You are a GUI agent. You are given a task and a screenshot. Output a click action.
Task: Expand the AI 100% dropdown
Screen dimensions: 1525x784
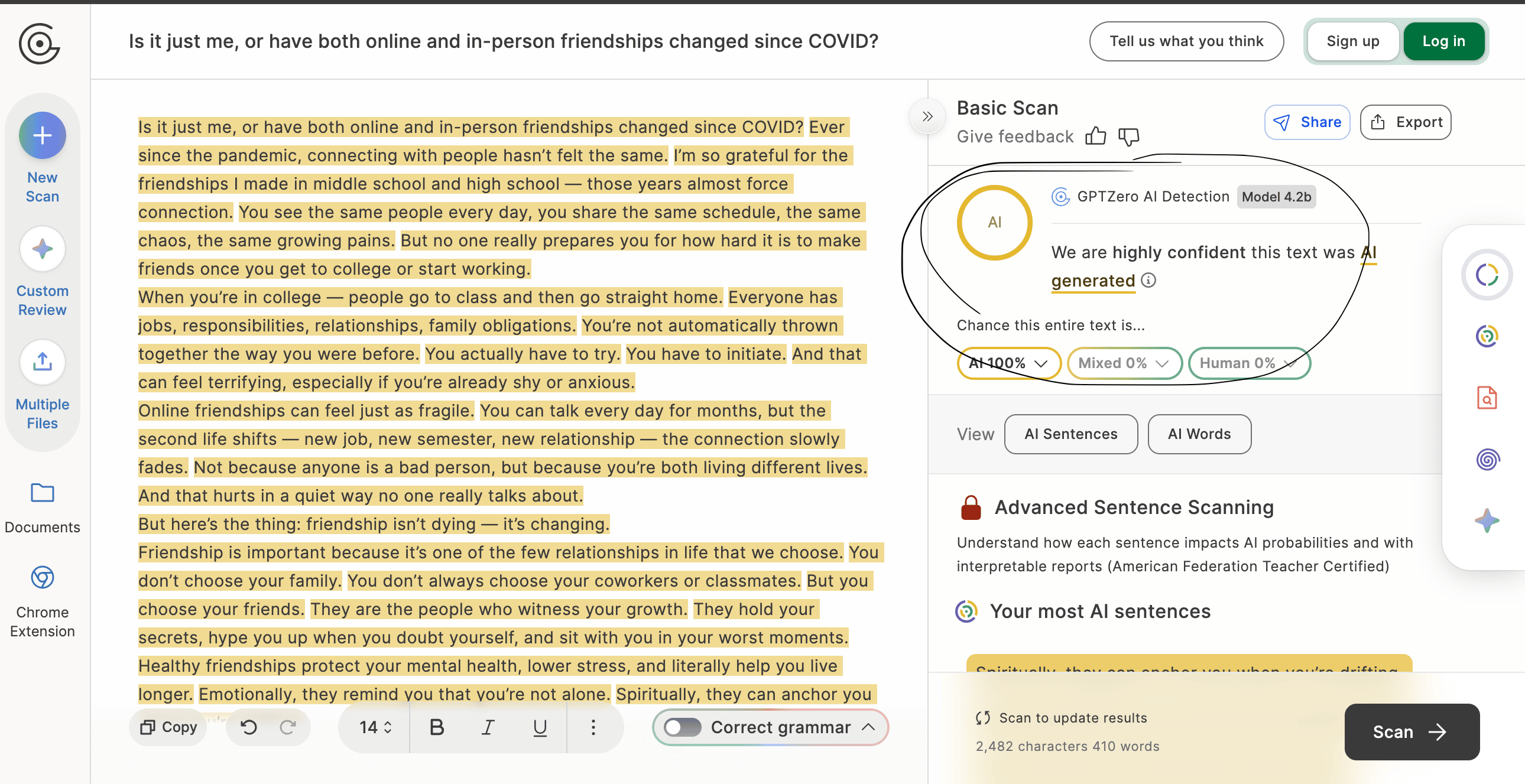[x=1009, y=363]
